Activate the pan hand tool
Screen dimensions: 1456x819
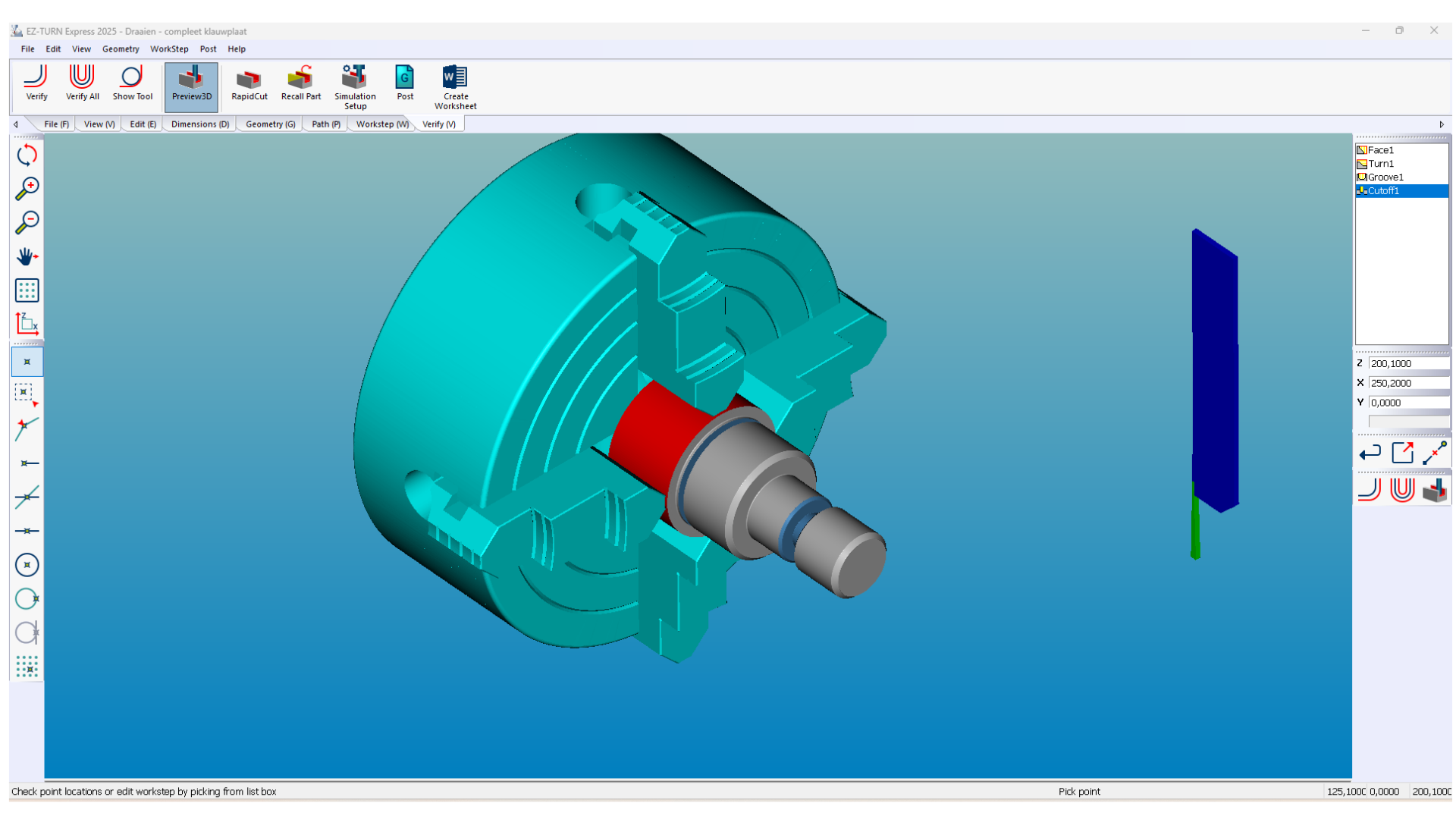(27, 256)
